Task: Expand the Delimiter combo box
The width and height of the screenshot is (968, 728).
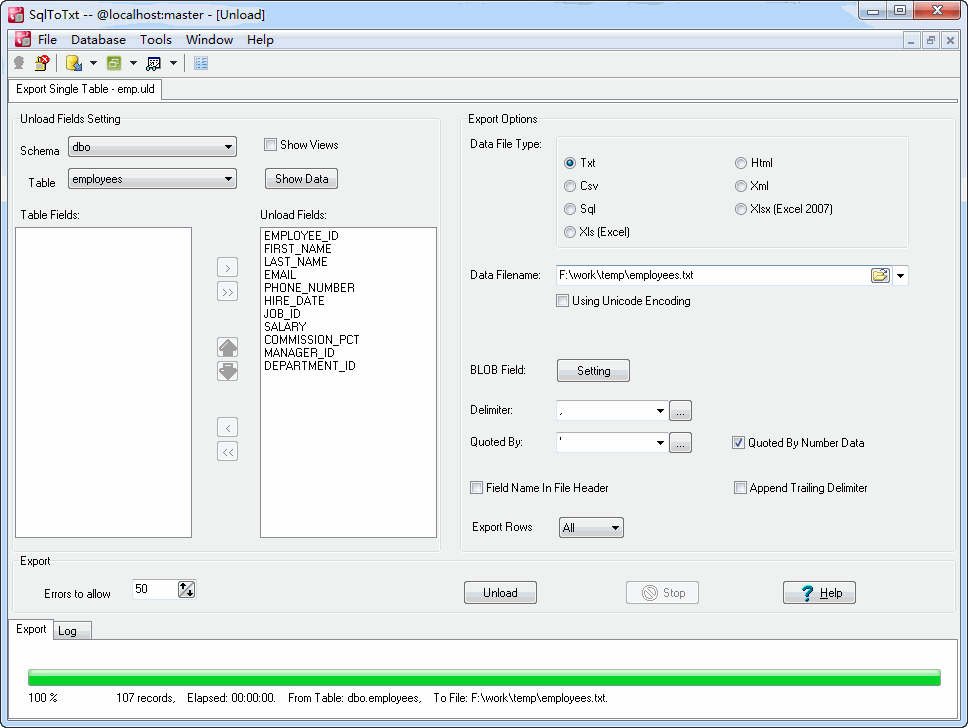Action: coord(660,411)
